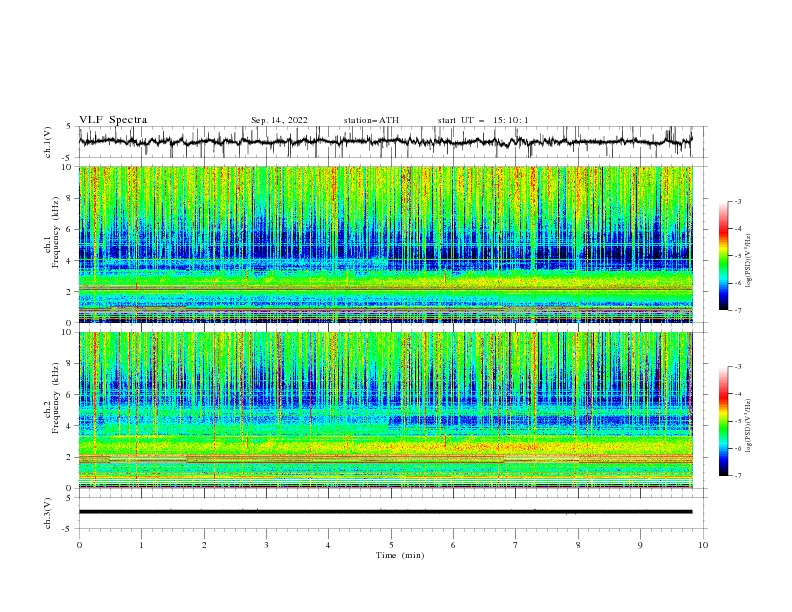
Task: Click the ch.2 "Frequency (kHz)" axis label
Action: pos(56,398)
